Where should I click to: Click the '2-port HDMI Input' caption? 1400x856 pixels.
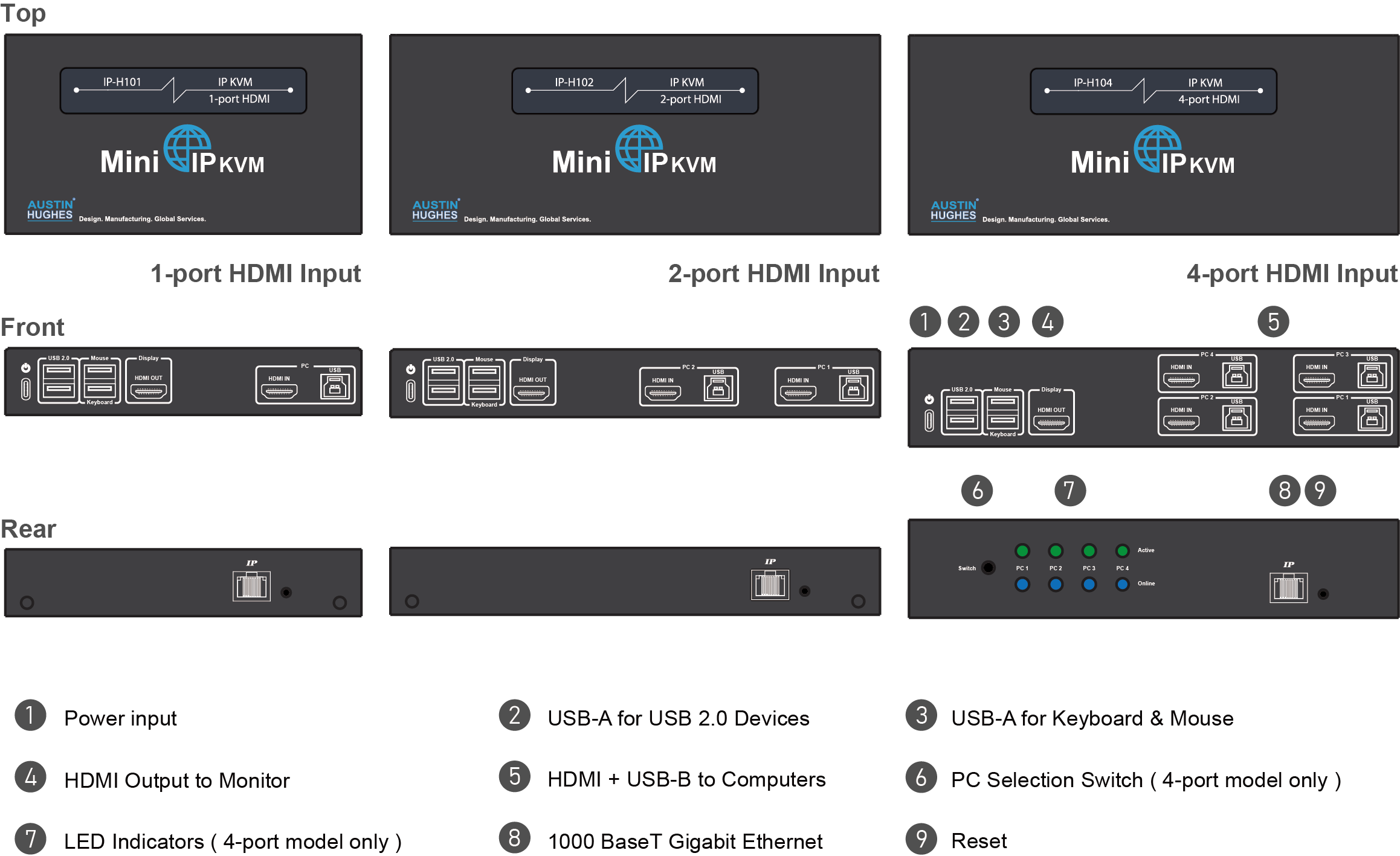pyautogui.click(x=773, y=274)
